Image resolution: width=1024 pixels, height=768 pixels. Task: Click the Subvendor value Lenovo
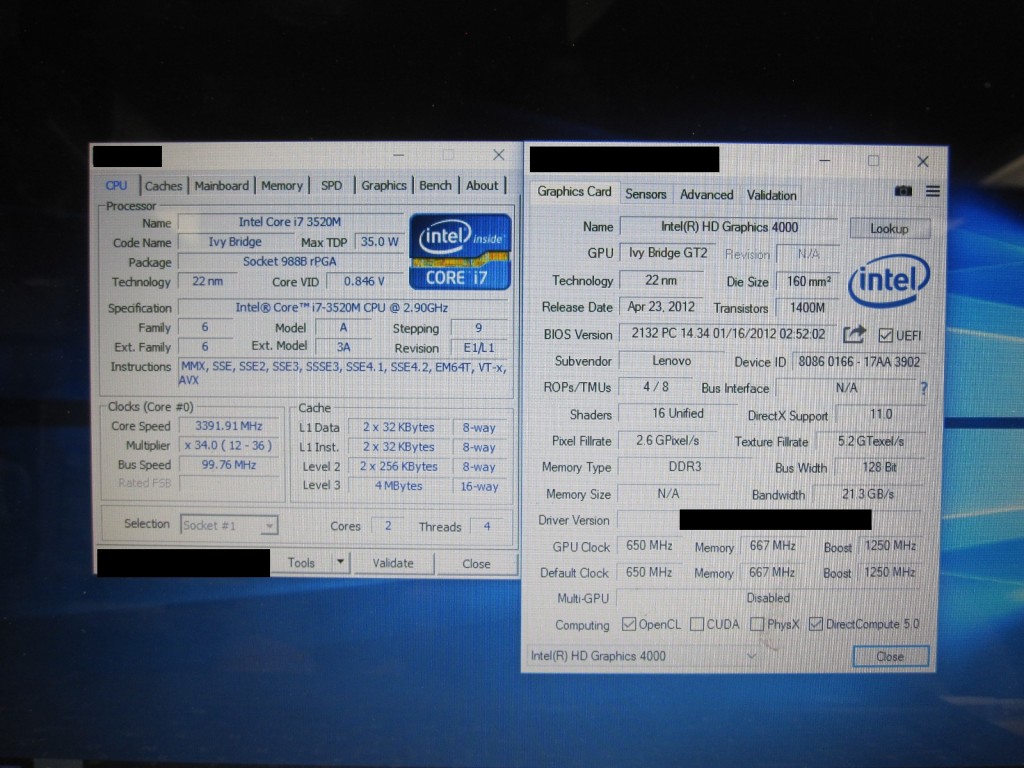click(671, 360)
